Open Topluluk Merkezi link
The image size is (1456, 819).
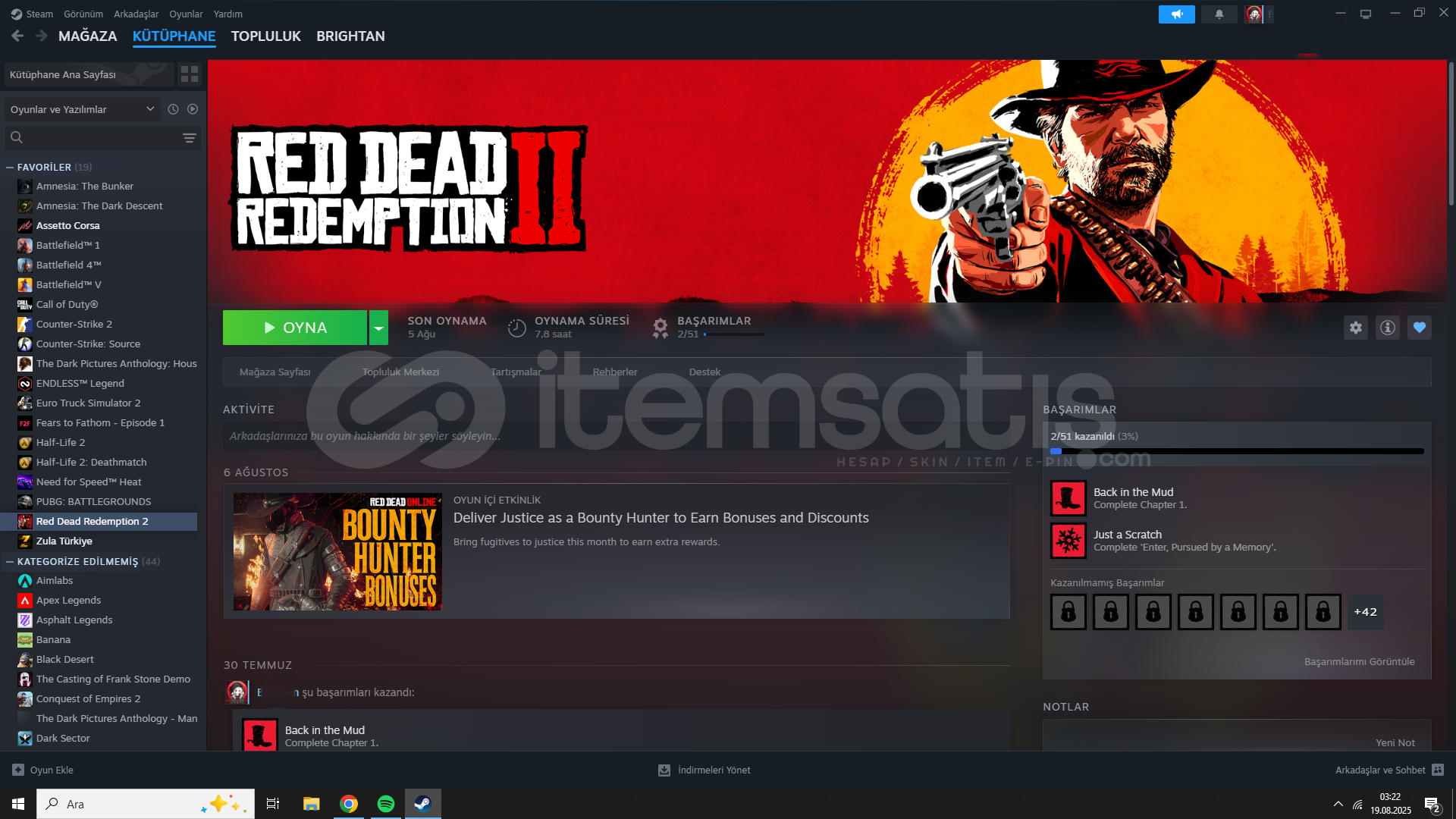coord(400,372)
